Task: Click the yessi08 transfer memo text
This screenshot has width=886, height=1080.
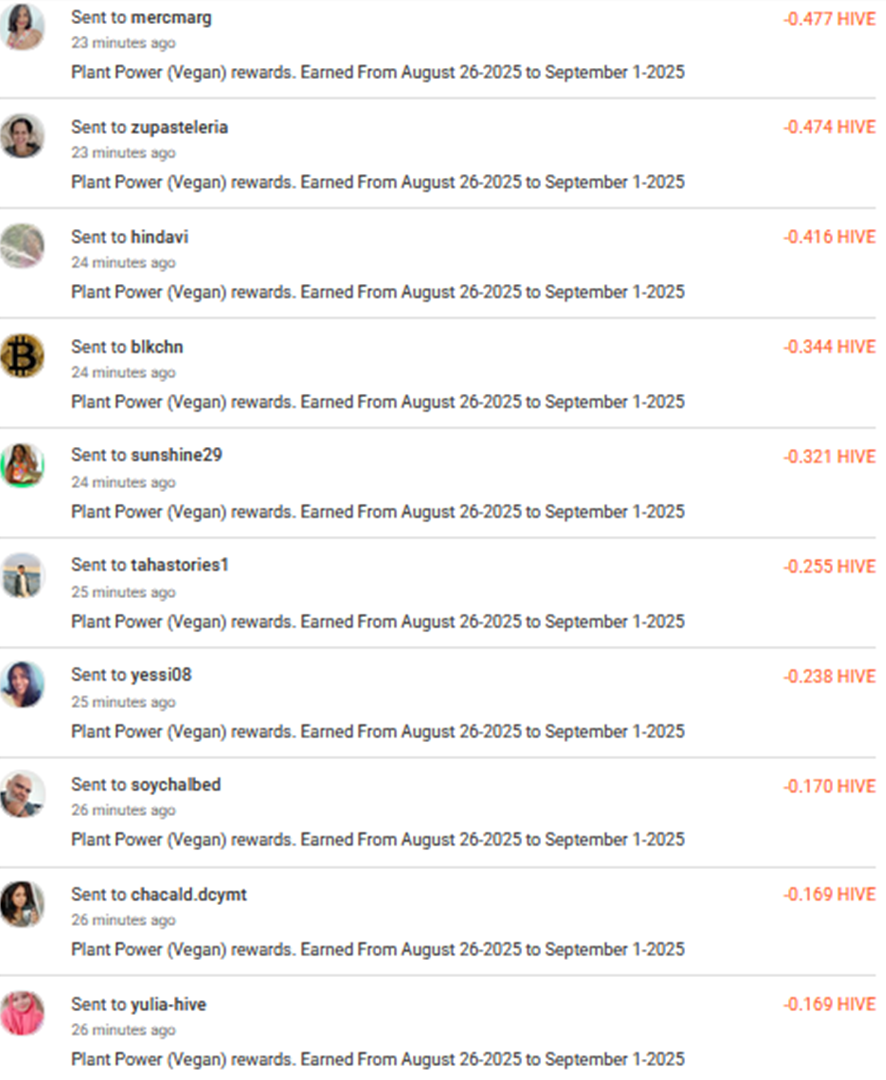Action: [x=378, y=731]
